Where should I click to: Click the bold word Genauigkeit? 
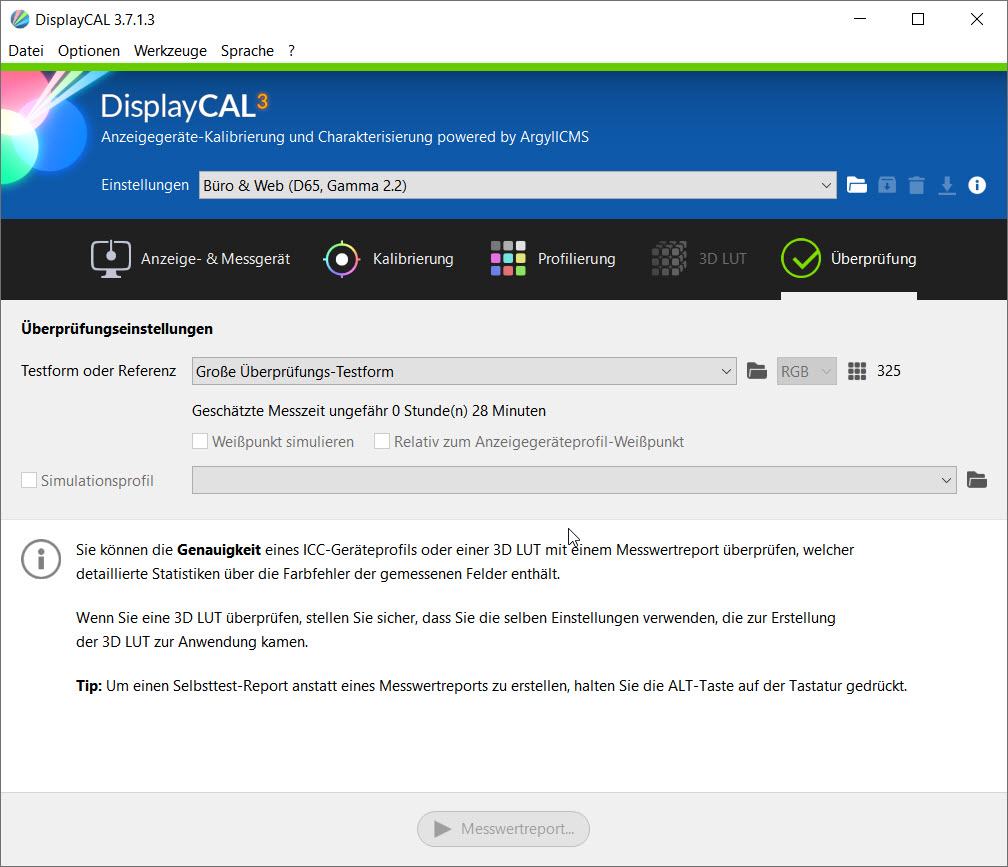pyautogui.click(x=219, y=550)
